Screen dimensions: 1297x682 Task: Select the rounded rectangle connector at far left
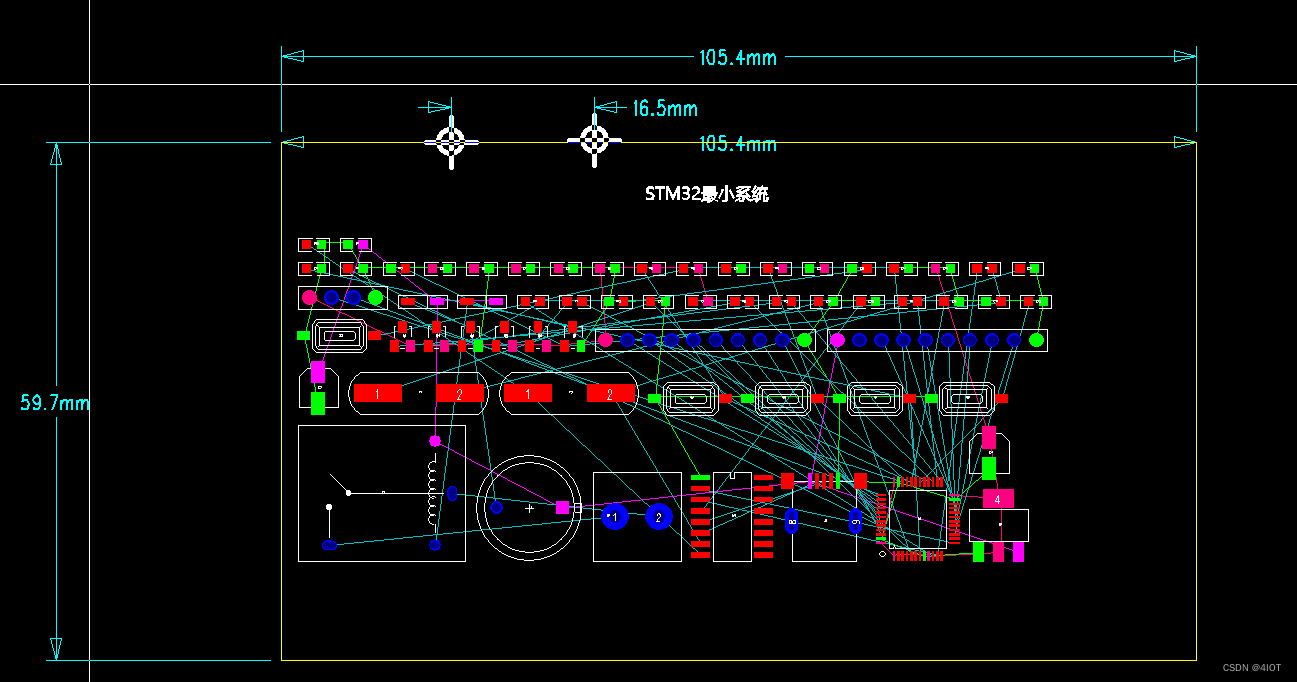pyautogui.click(x=338, y=335)
